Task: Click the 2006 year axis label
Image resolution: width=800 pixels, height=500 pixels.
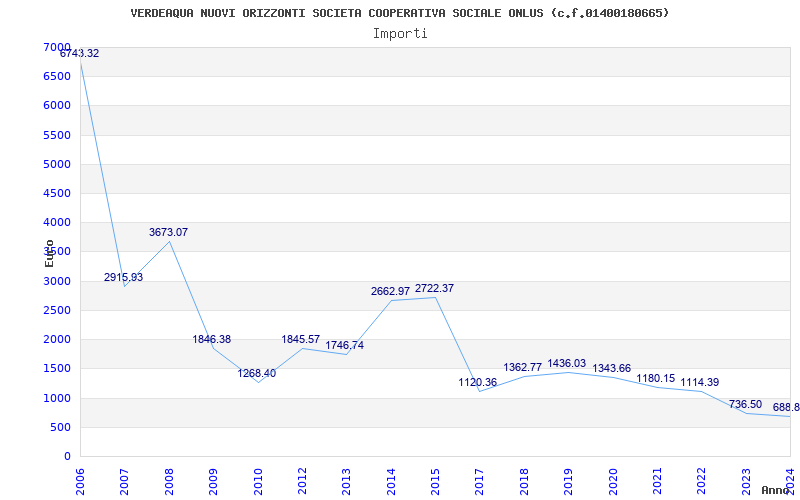Action: [80, 481]
